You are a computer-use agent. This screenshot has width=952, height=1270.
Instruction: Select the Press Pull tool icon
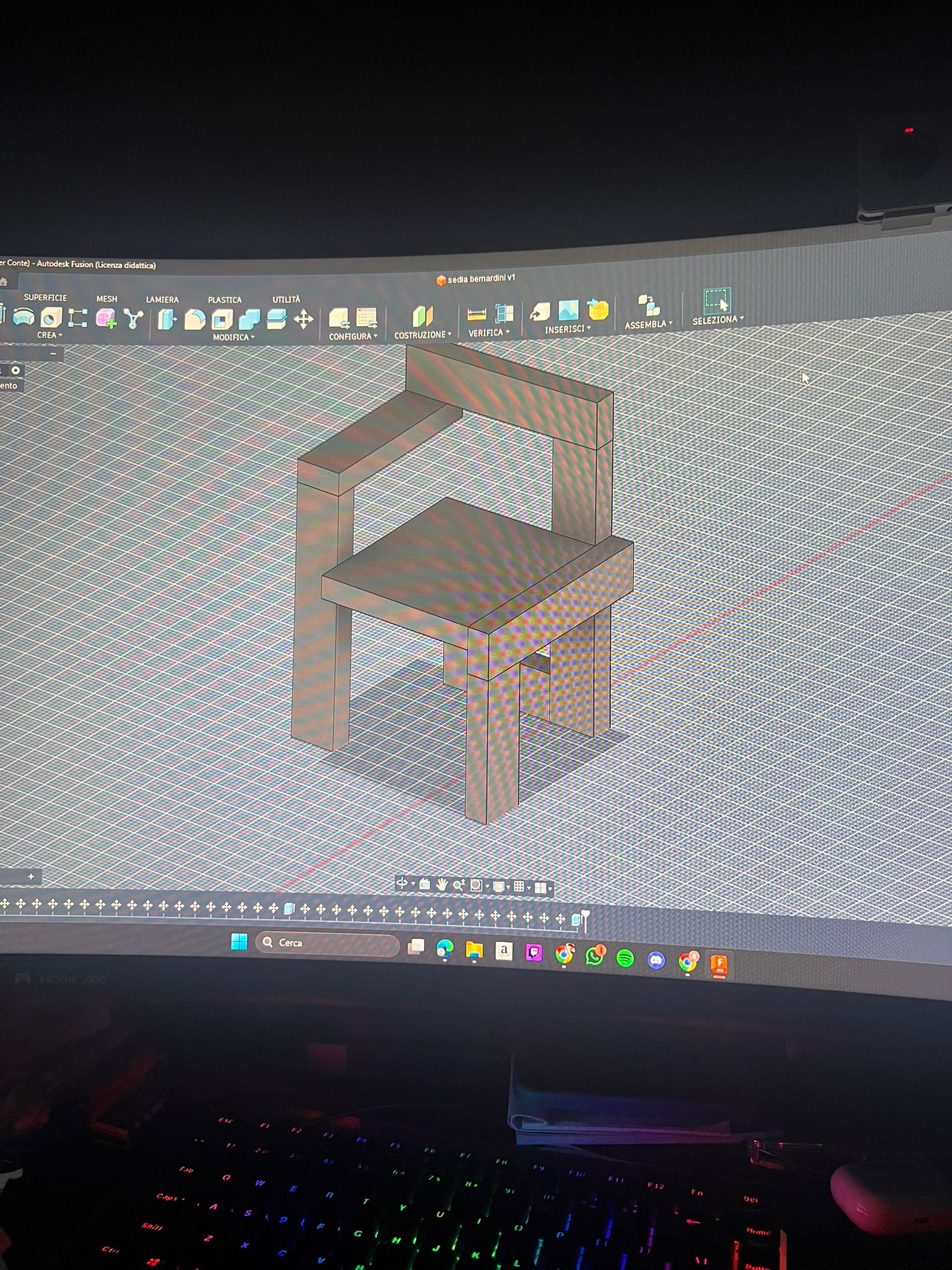pyautogui.click(x=167, y=320)
